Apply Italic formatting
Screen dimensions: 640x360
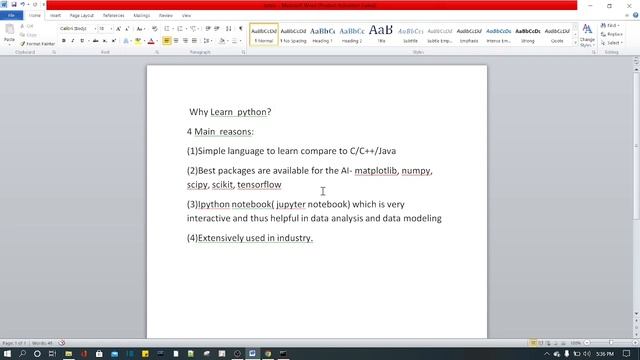coord(73,41)
